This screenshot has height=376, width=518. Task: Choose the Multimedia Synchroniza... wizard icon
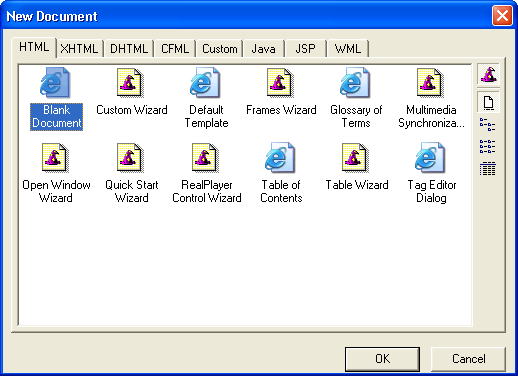coord(430,83)
